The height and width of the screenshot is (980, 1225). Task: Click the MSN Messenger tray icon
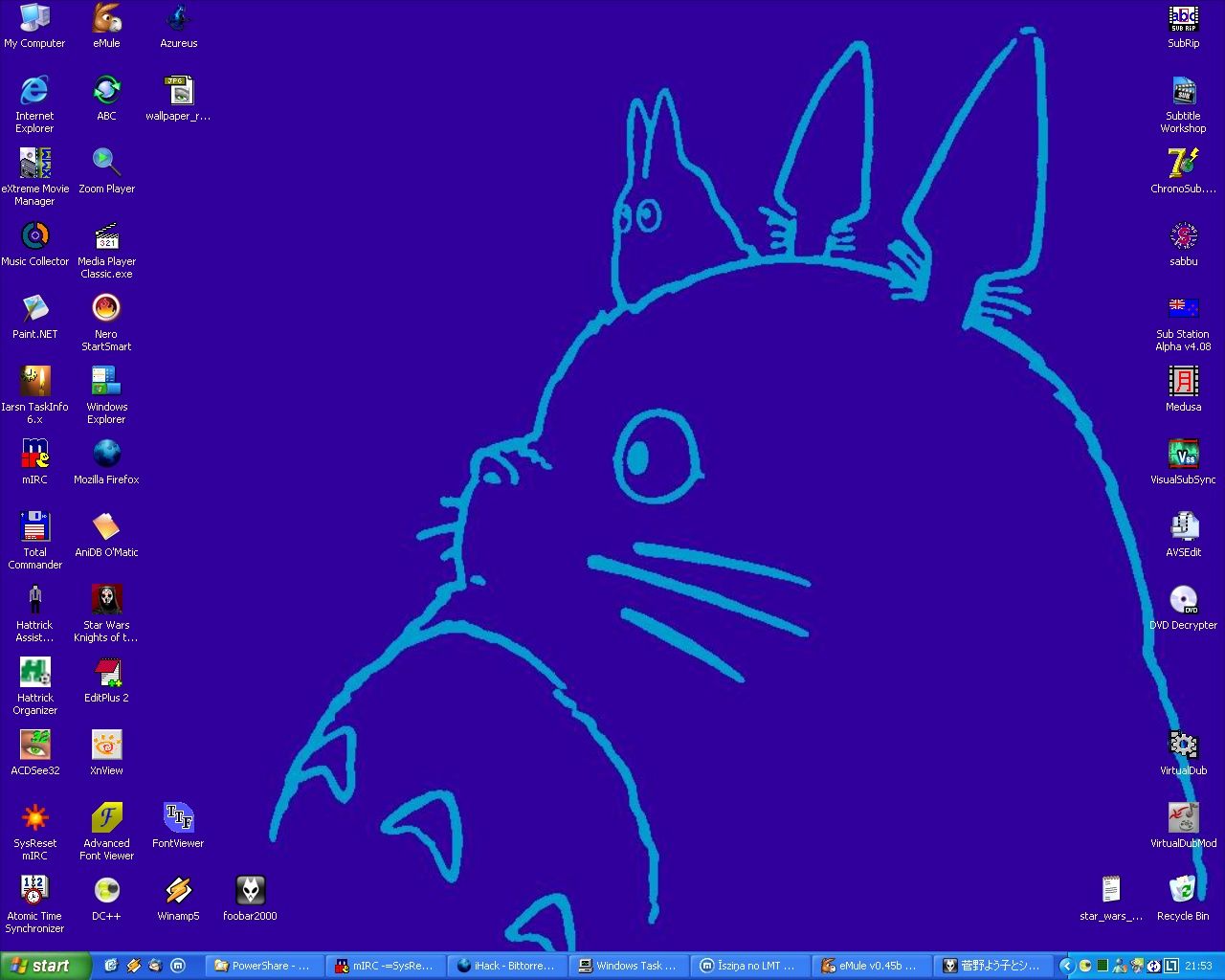click(x=1120, y=966)
